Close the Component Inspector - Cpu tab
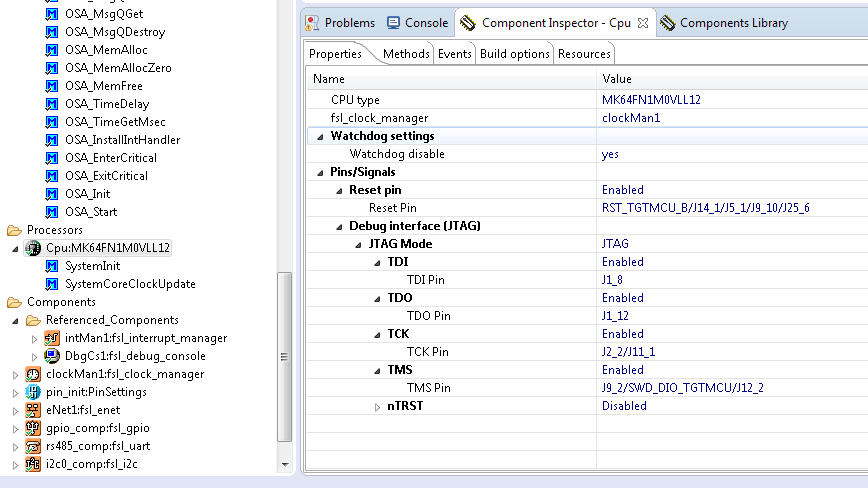868x488 pixels. pyautogui.click(x=642, y=23)
